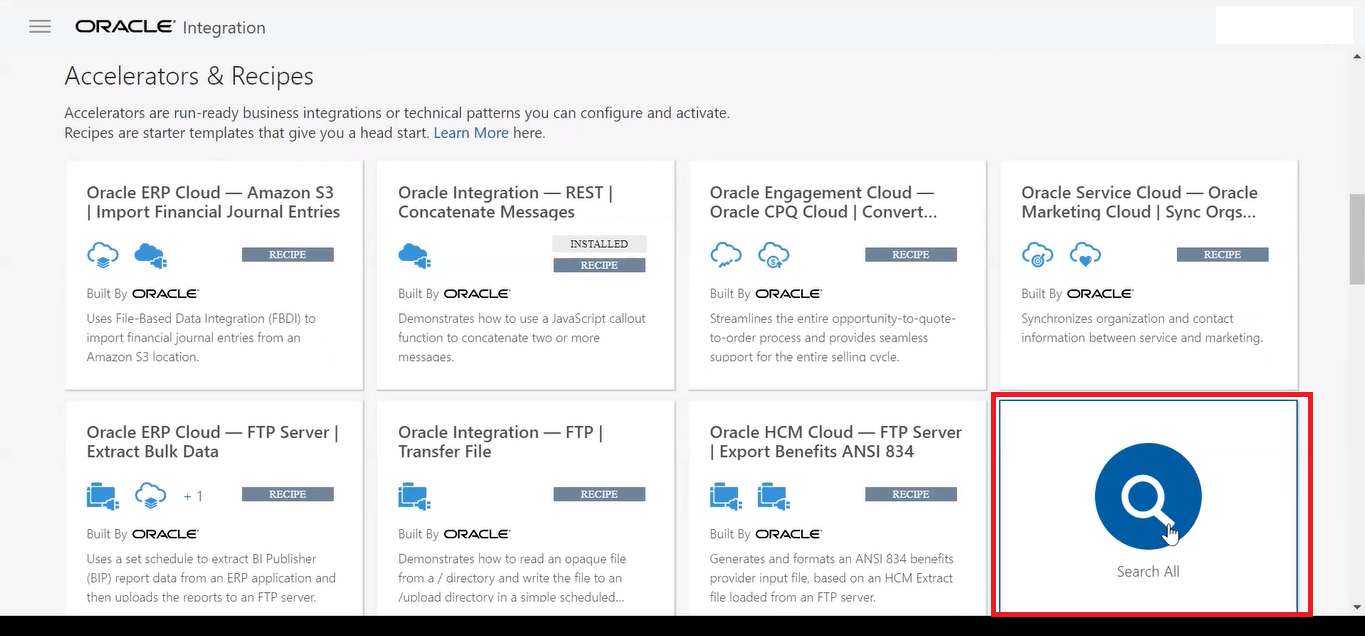Click the INSTALLED badge on Concatenate Messages
This screenshot has height=636, width=1365.
pos(598,243)
